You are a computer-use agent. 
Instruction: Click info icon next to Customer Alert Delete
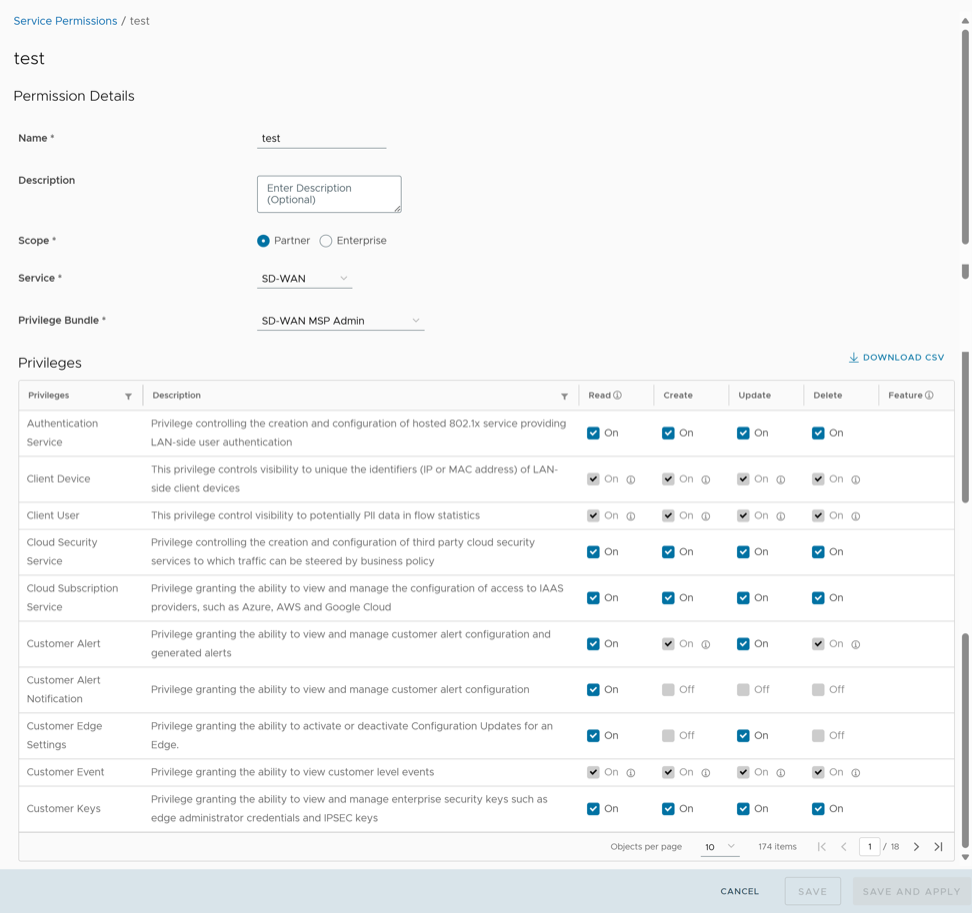tap(856, 645)
